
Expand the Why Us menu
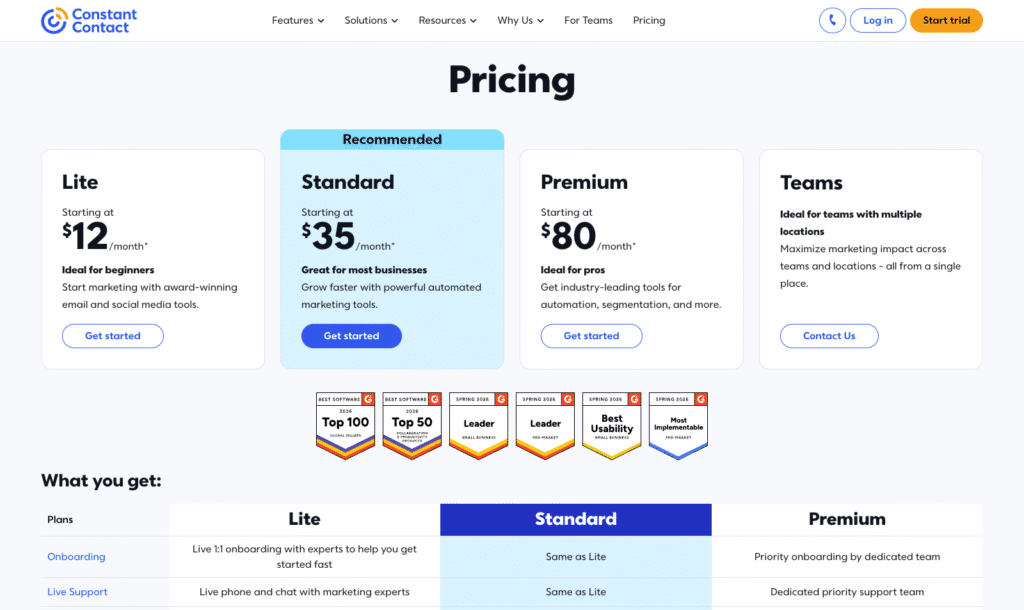pos(520,20)
